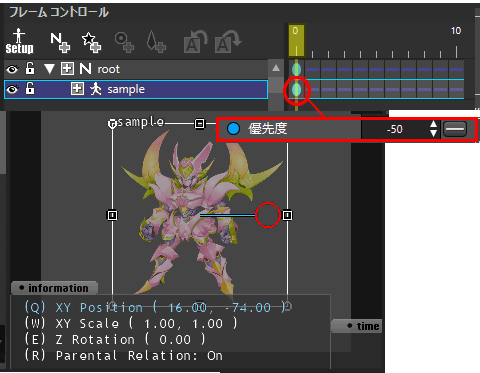Viewport: 480px width, 373px height.
Task: Click the running figure icon on sample
Action: click(x=96, y=89)
